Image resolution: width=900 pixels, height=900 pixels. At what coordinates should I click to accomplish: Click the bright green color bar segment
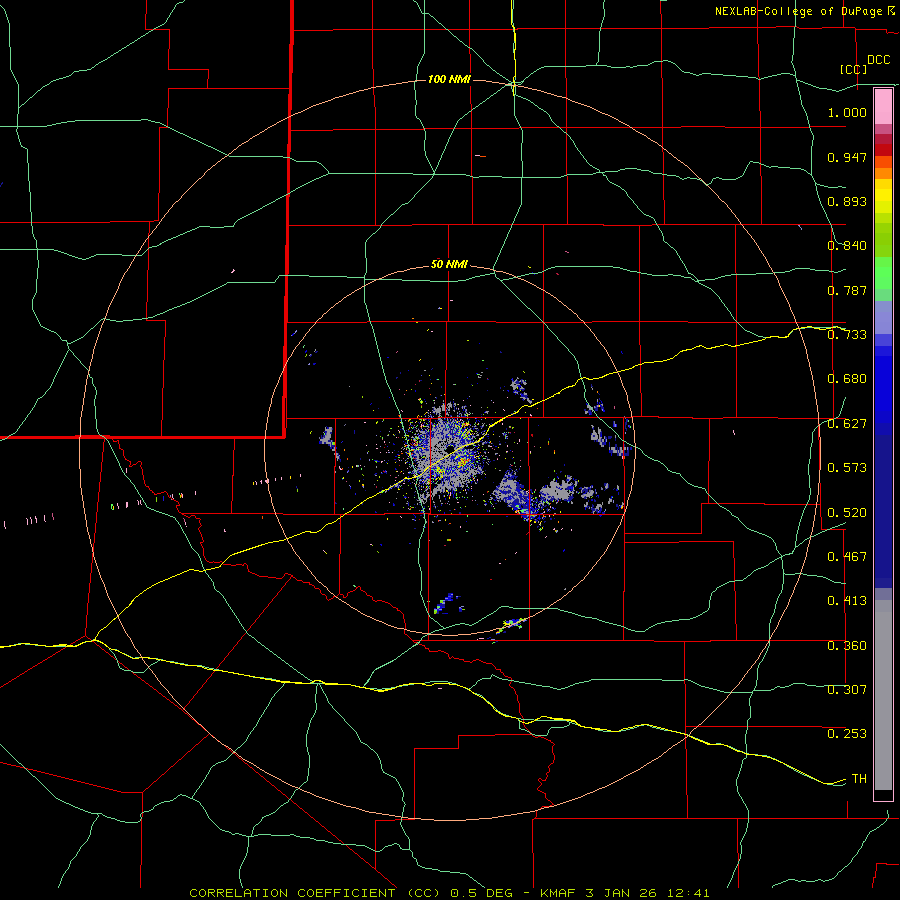pos(883,273)
